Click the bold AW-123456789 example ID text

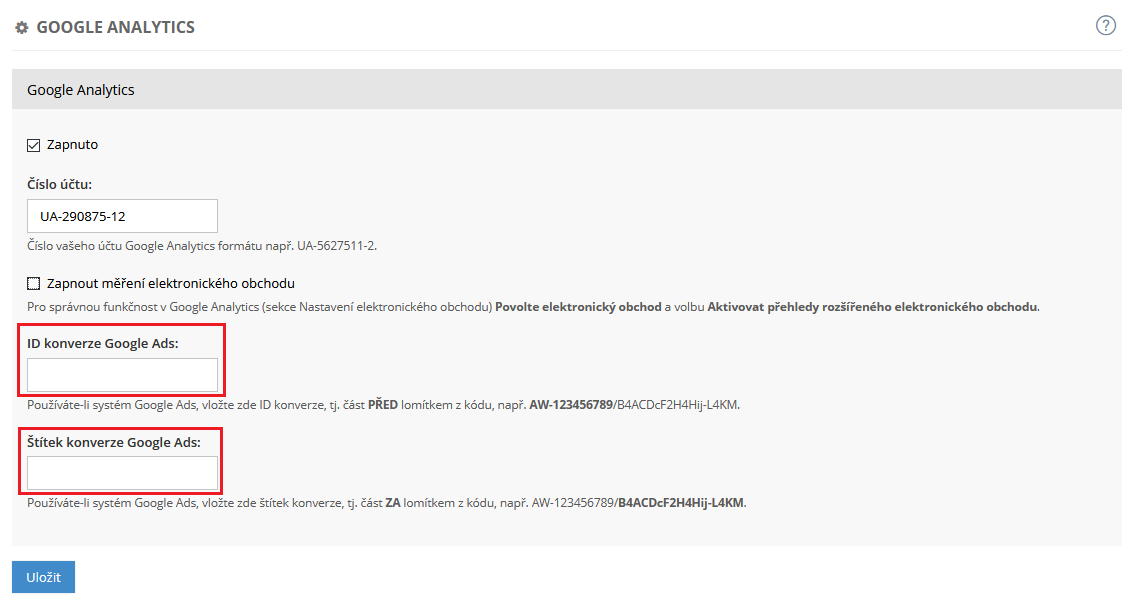click(570, 405)
